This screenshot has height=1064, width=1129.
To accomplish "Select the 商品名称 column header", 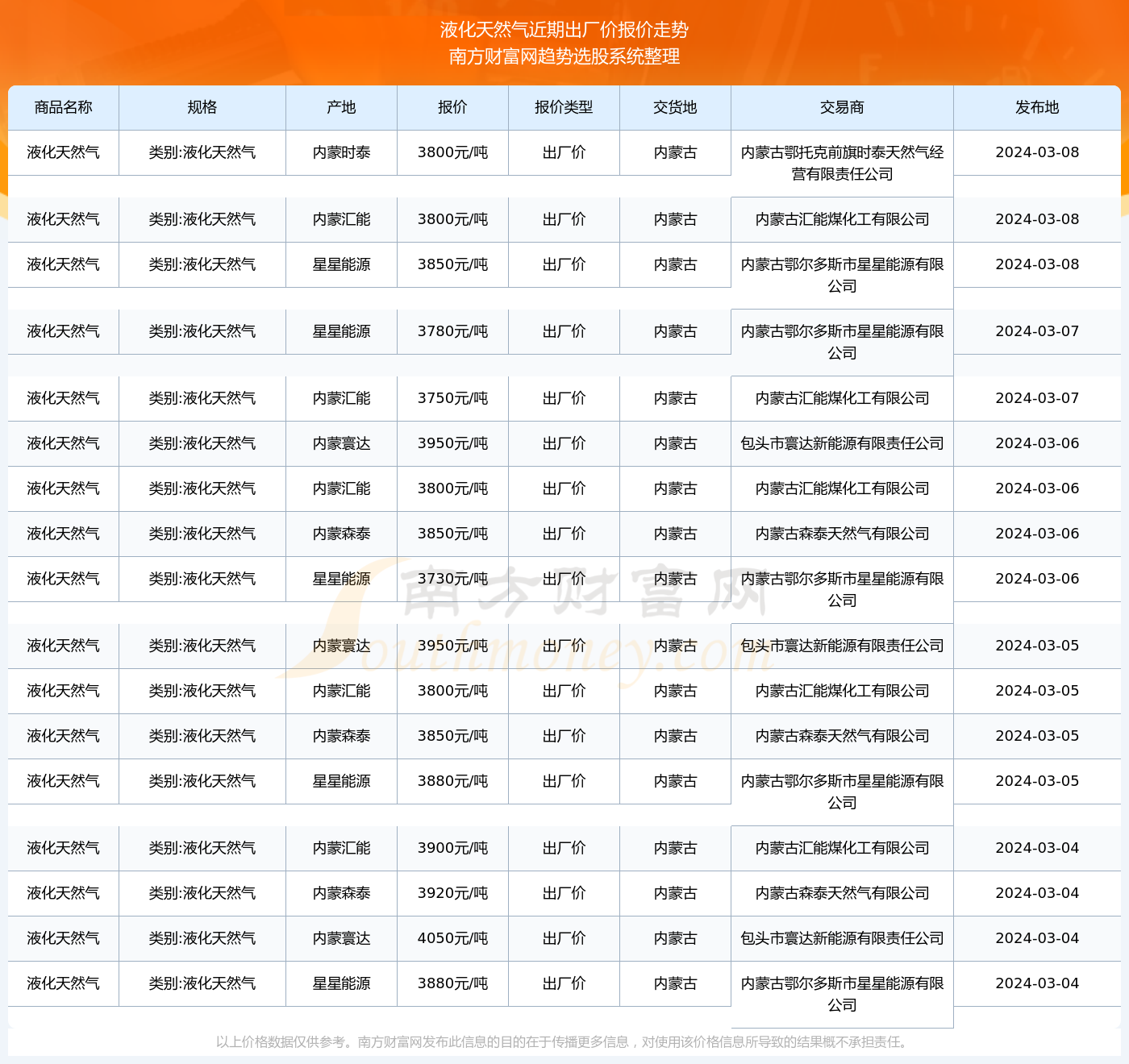I will pyautogui.click(x=64, y=107).
